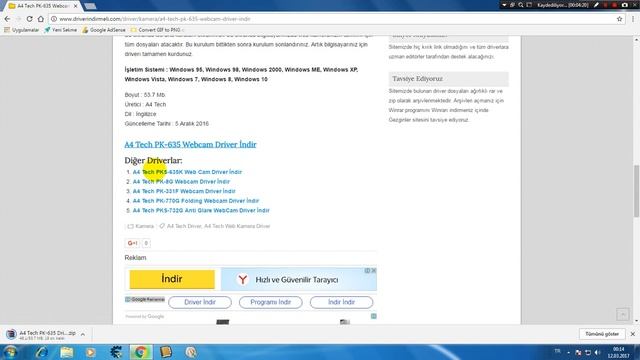The width and height of the screenshot is (640, 360).
Task: Open the A4 Tech Web Kamera Driver tag
Action: click(x=237, y=226)
